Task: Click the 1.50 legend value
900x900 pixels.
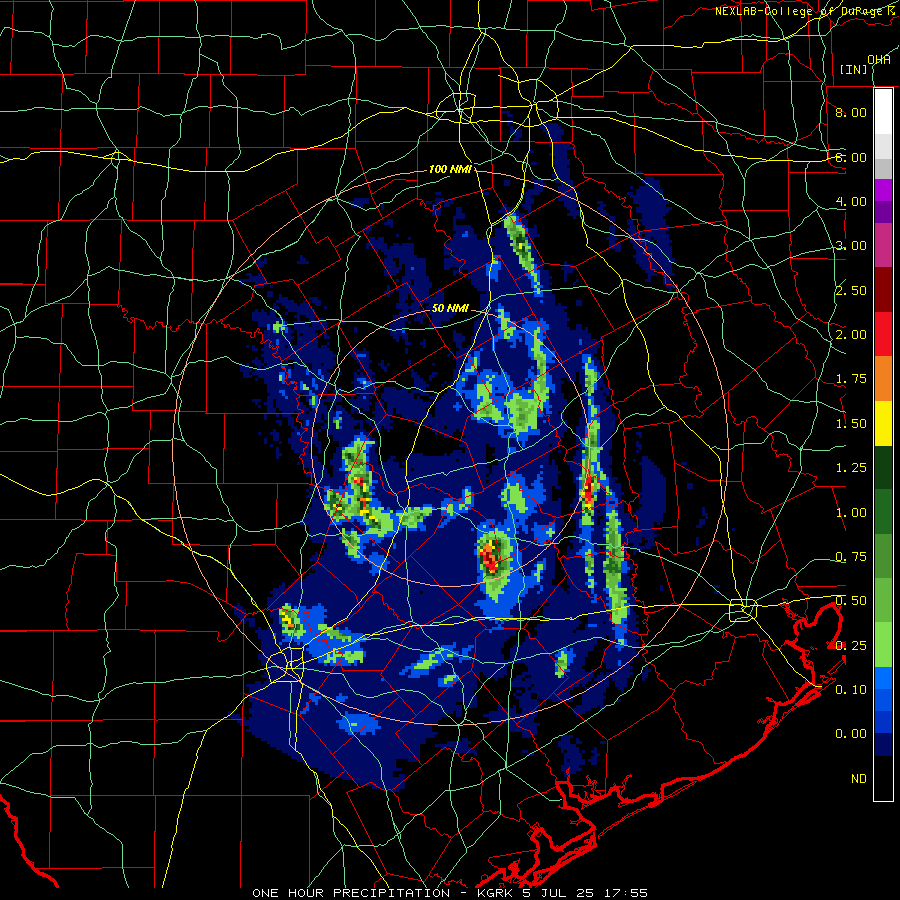Action: click(851, 424)
